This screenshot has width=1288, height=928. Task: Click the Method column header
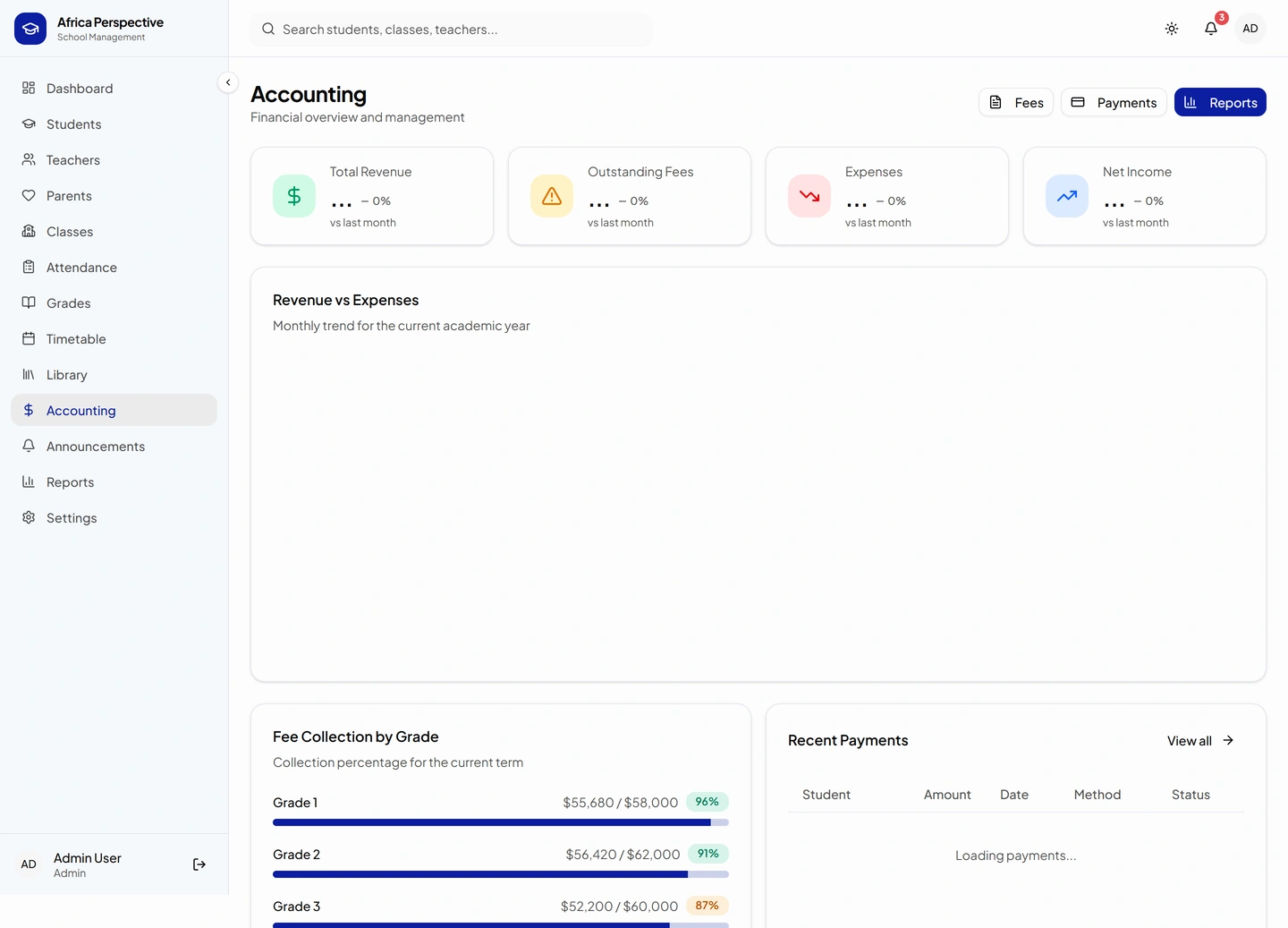point(1097,795)
